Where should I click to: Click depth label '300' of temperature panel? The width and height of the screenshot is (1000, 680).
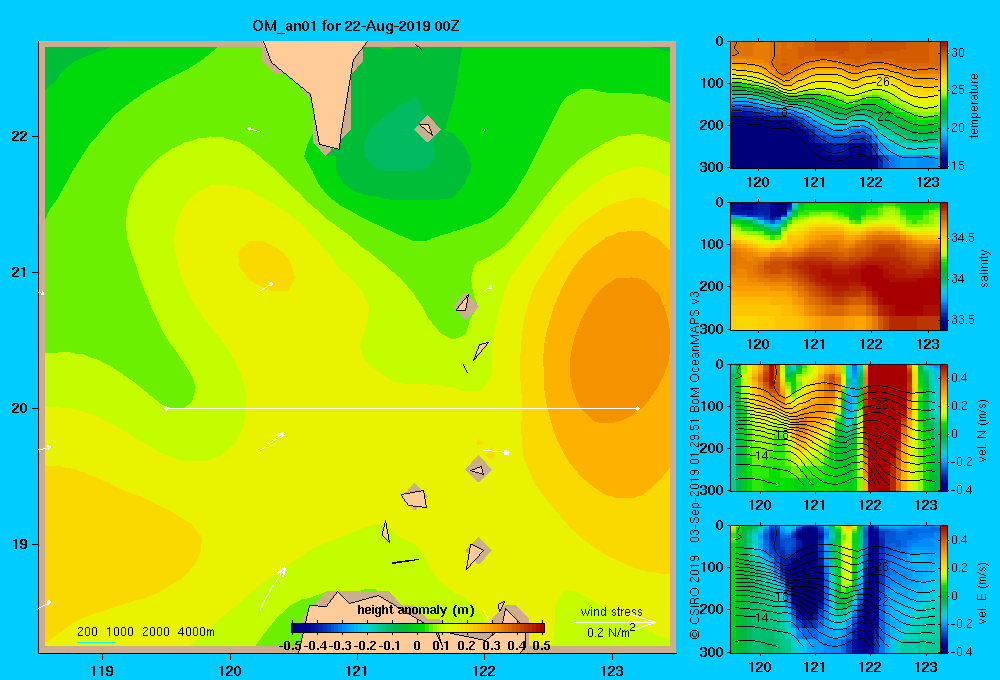point(711,167)
